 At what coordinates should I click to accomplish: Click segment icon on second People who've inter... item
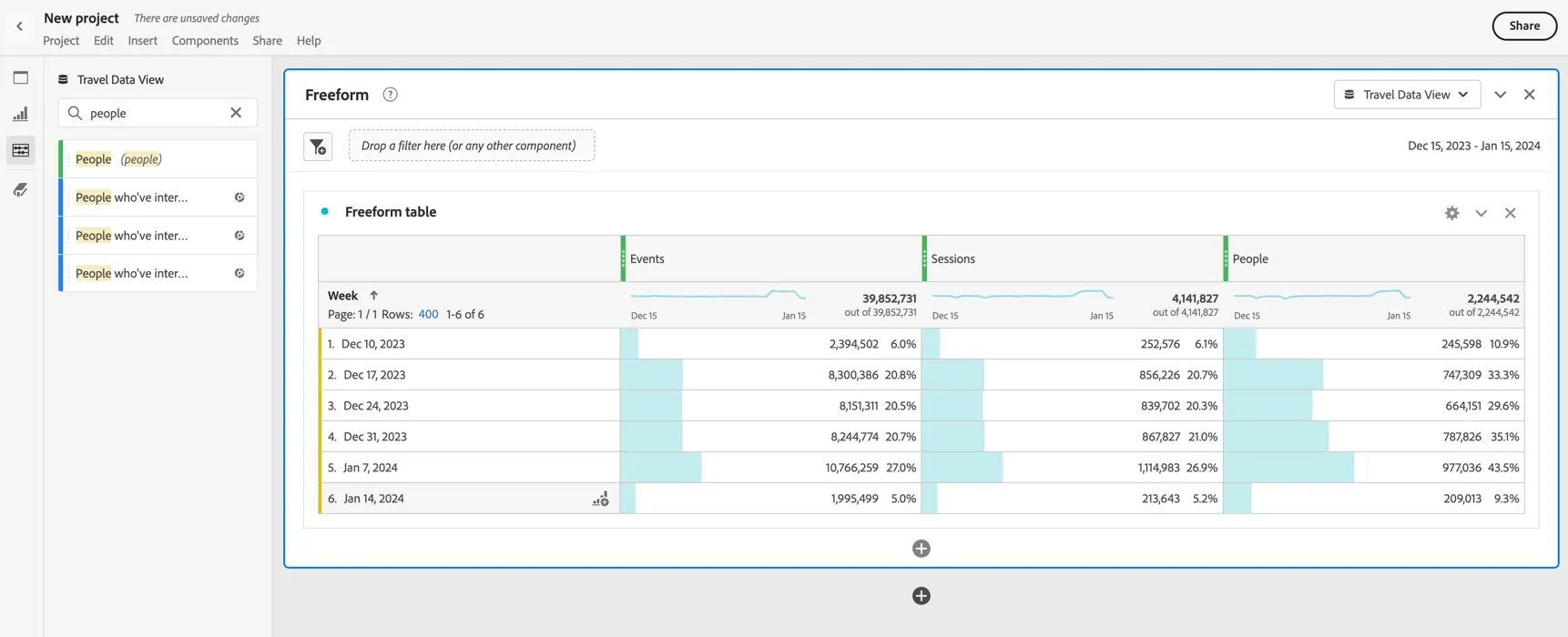point(239,236)
